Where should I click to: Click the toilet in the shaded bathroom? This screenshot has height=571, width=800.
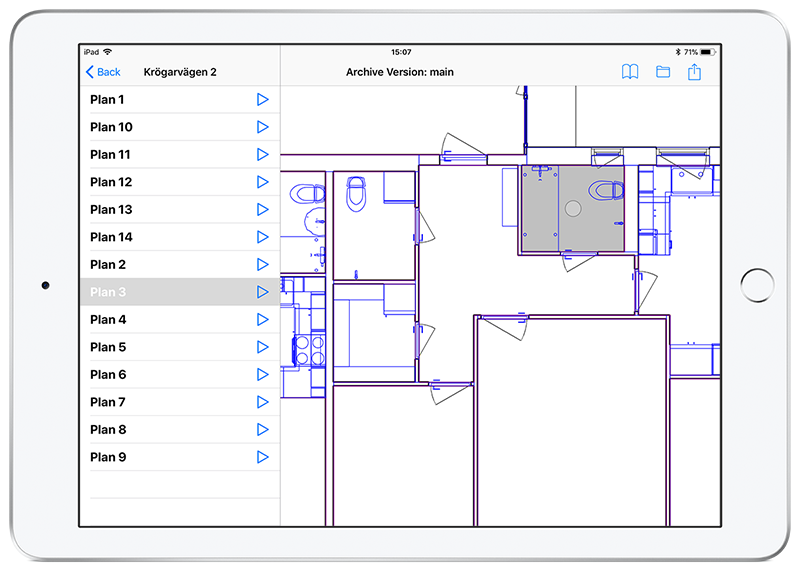tap(606, 190)
